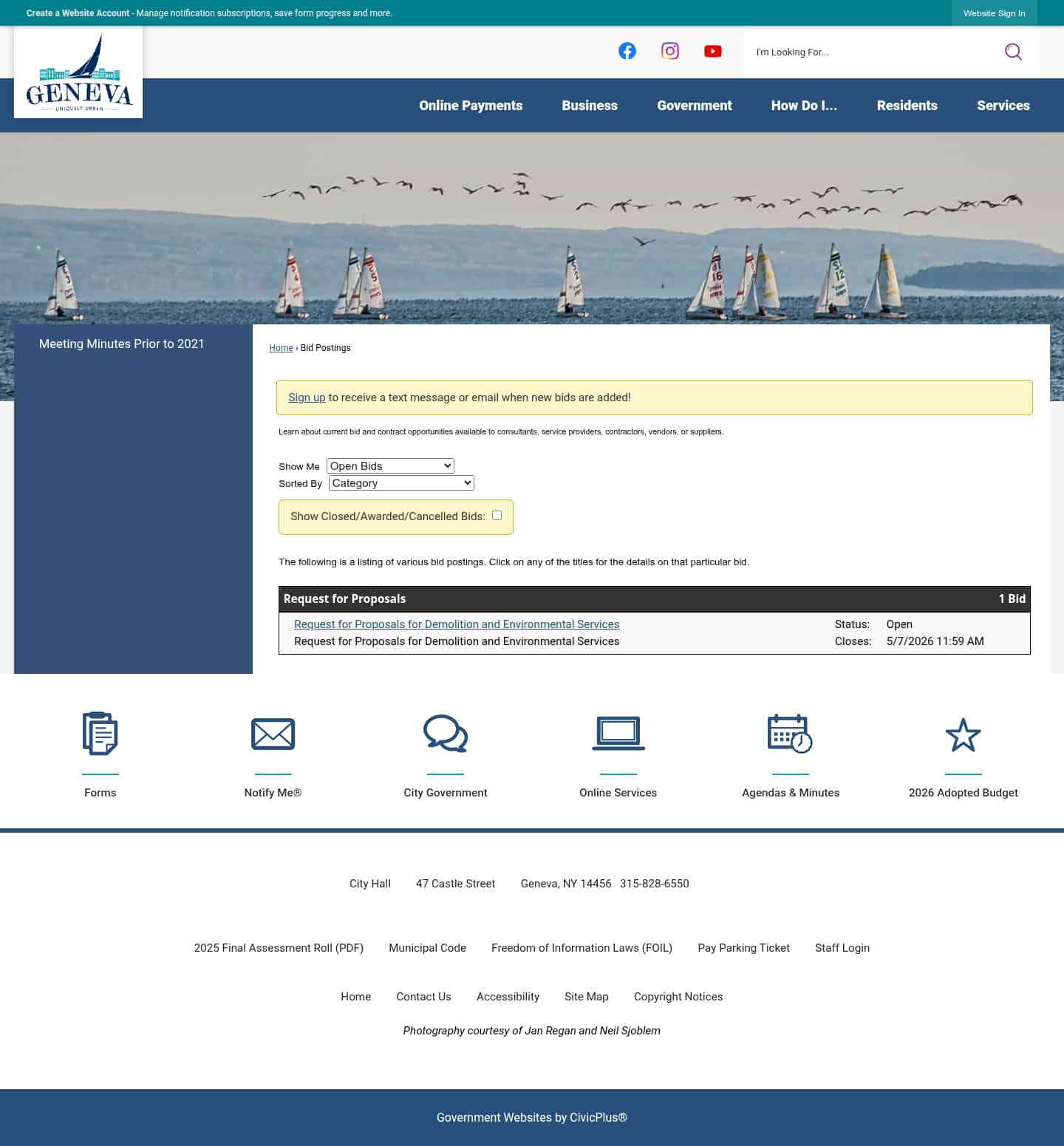Open the Facebook page icon
The height and width of the screenshot is (1146, 1064).
click(x=627, y=50)
